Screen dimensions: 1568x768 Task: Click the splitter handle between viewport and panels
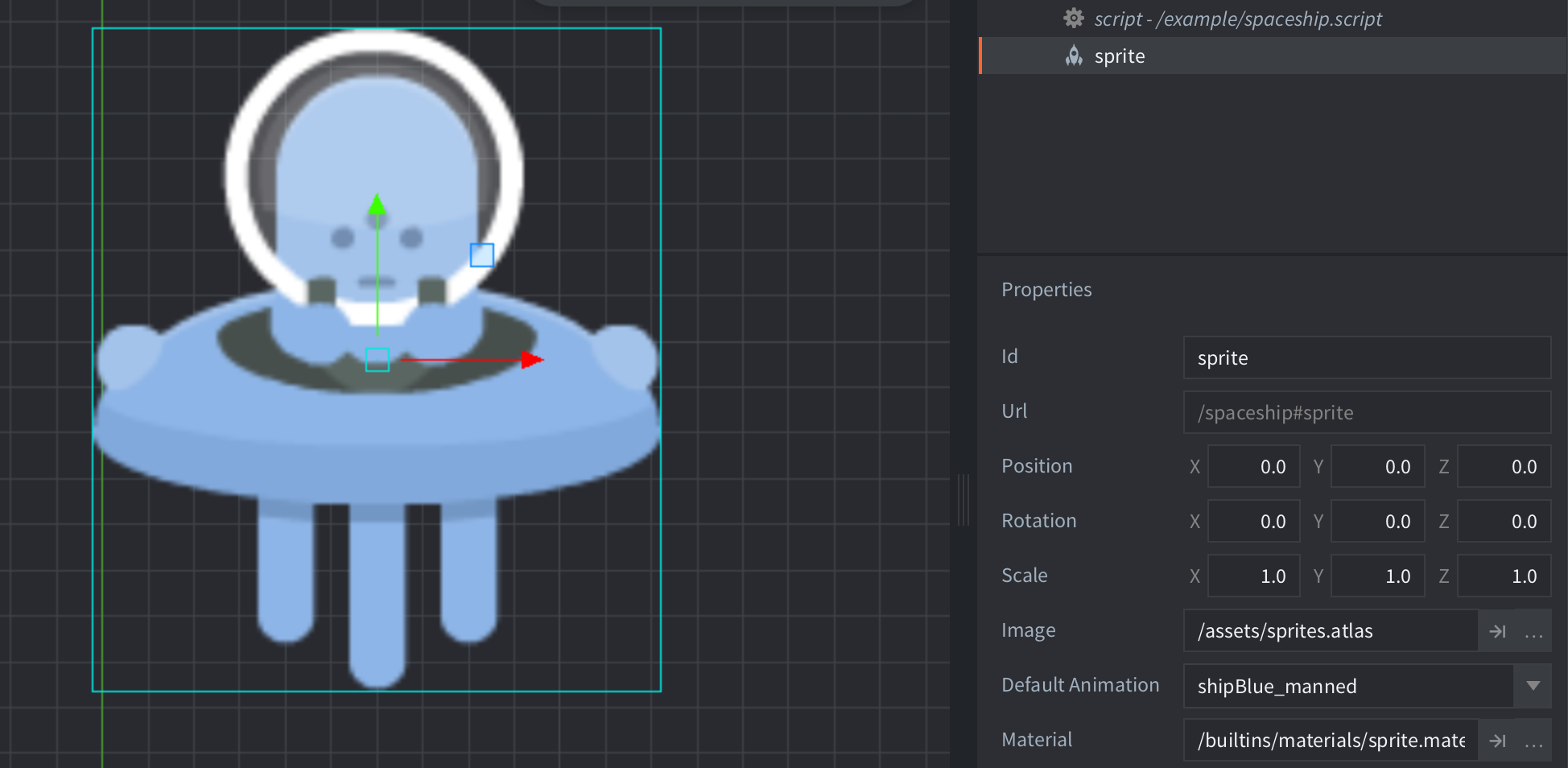pos(963,500)
